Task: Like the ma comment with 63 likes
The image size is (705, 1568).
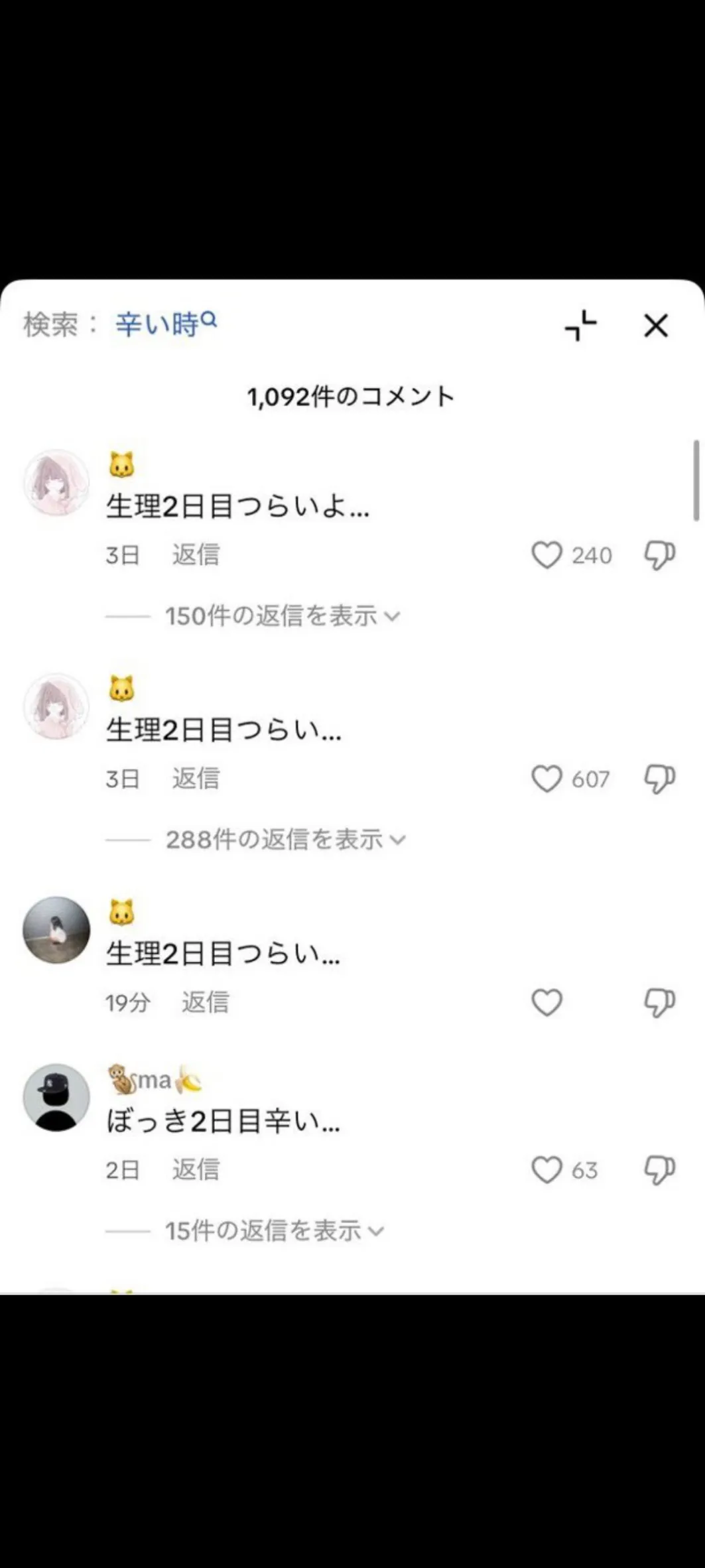Action: coord(546,1170)
